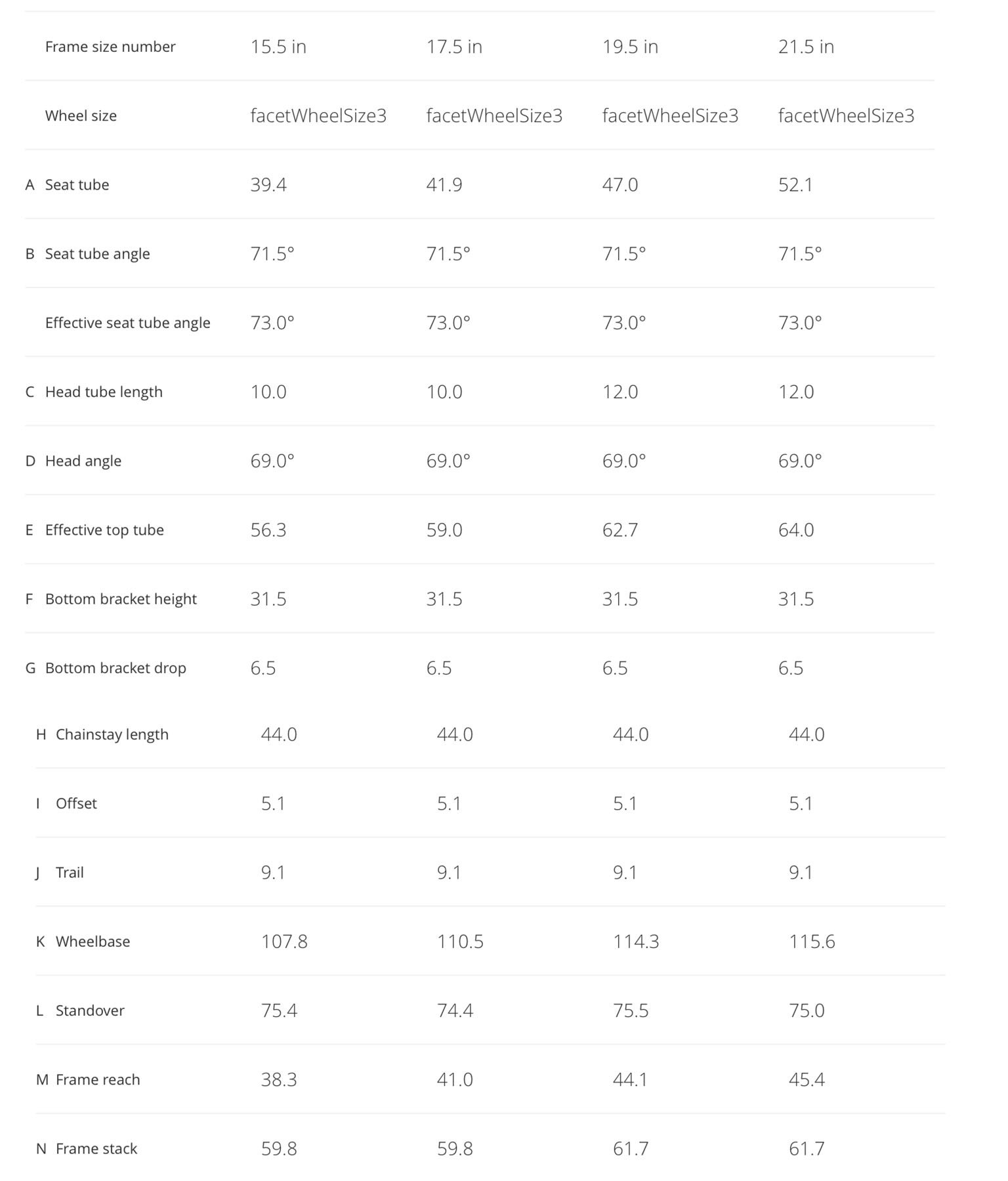Select the 21.5 in frame size column

[806, 47]
